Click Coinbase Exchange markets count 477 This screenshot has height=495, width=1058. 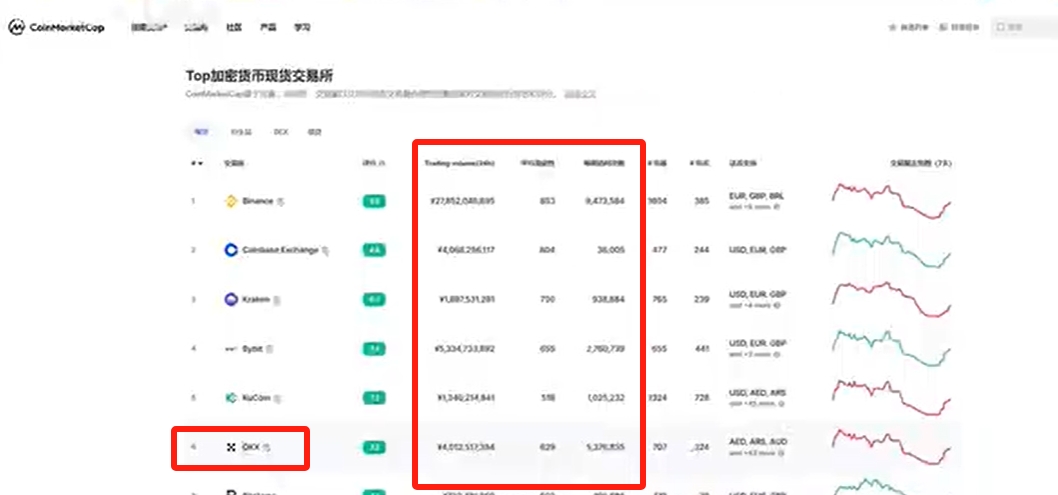[x=659, y=250]
